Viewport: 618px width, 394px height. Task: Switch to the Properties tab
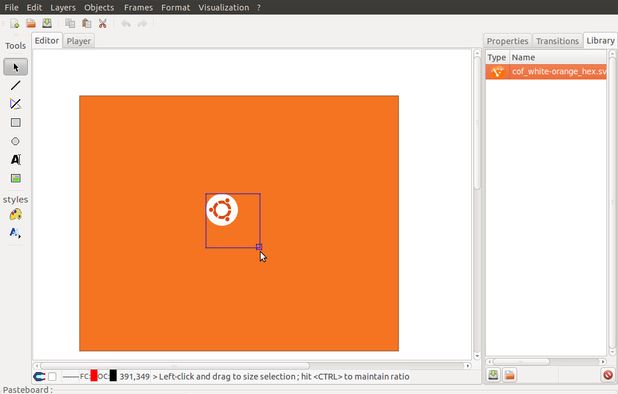[x=507, y=41]
